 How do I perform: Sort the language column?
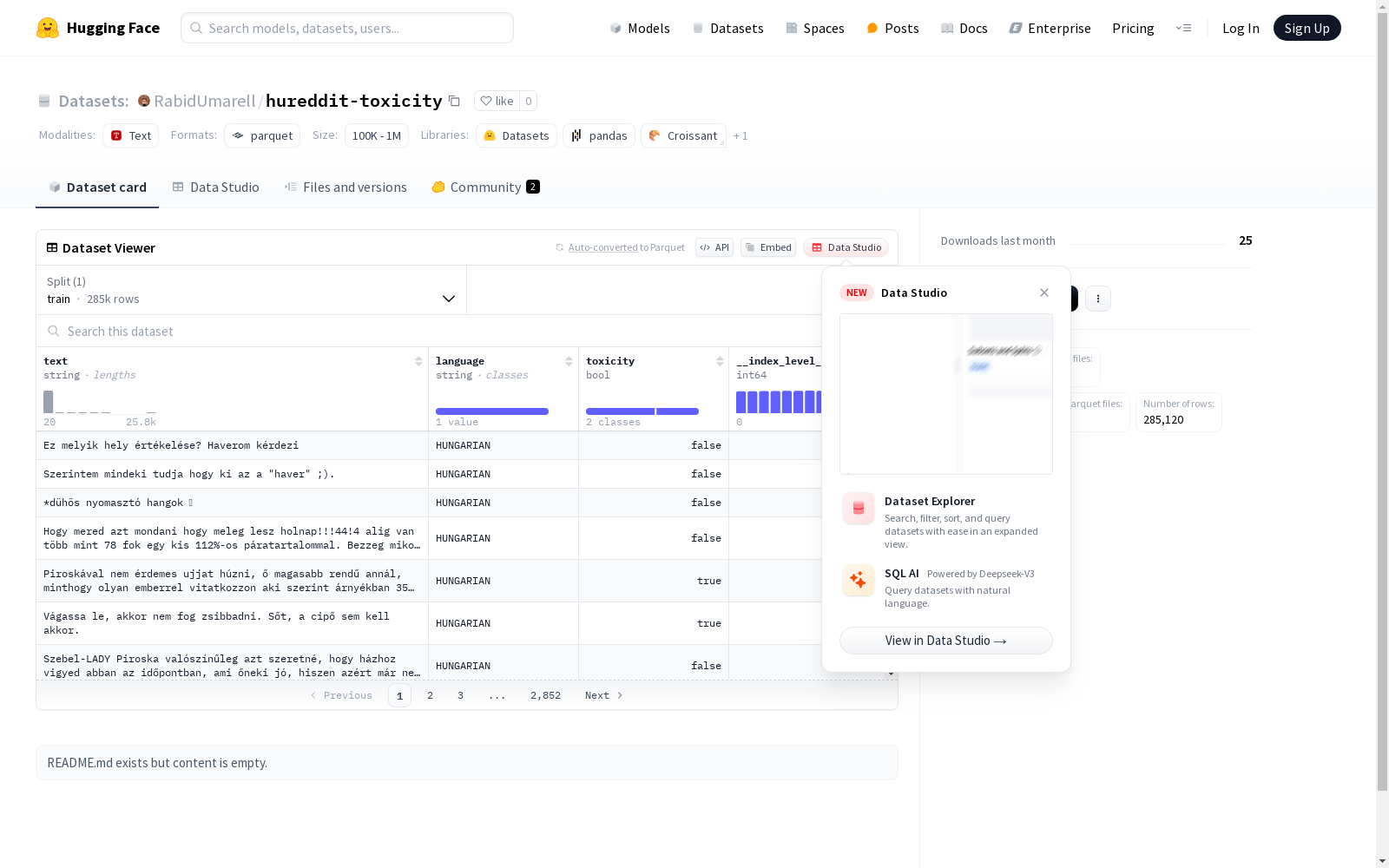[569, 361]
